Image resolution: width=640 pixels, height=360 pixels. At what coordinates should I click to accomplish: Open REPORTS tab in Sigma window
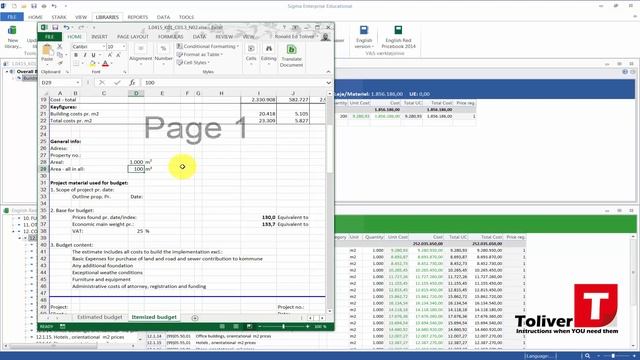coord(138,17)
